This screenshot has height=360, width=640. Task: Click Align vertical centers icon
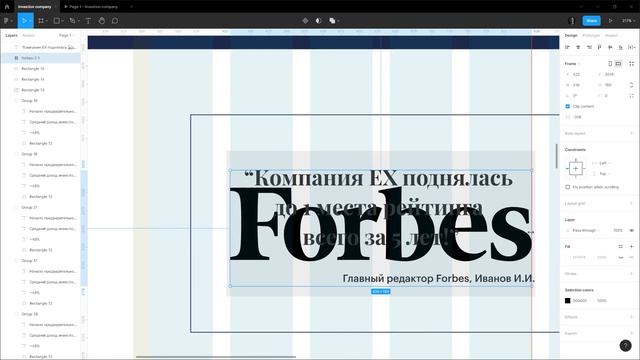[610, 47]
